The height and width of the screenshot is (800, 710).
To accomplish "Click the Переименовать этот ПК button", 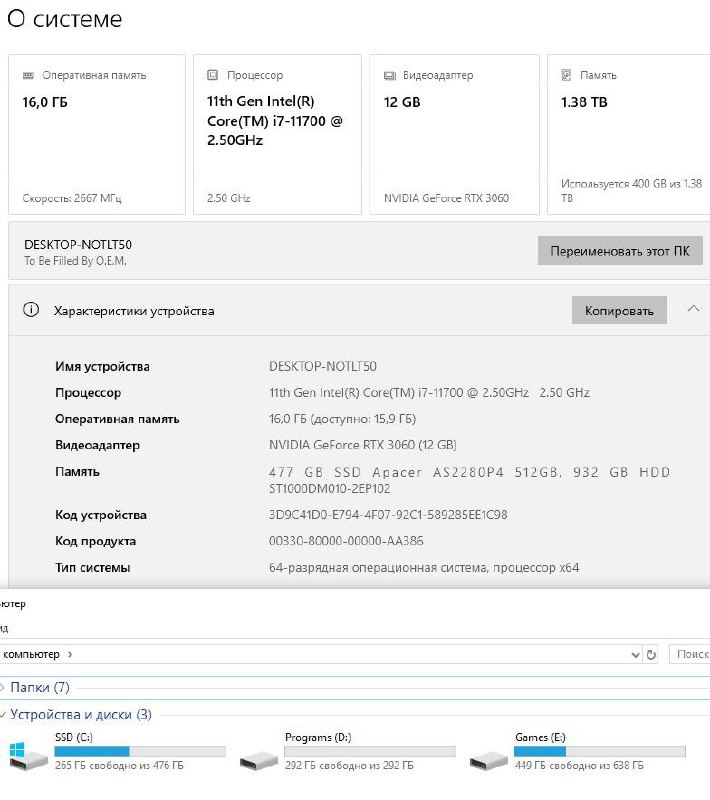I will click(620, 251).
